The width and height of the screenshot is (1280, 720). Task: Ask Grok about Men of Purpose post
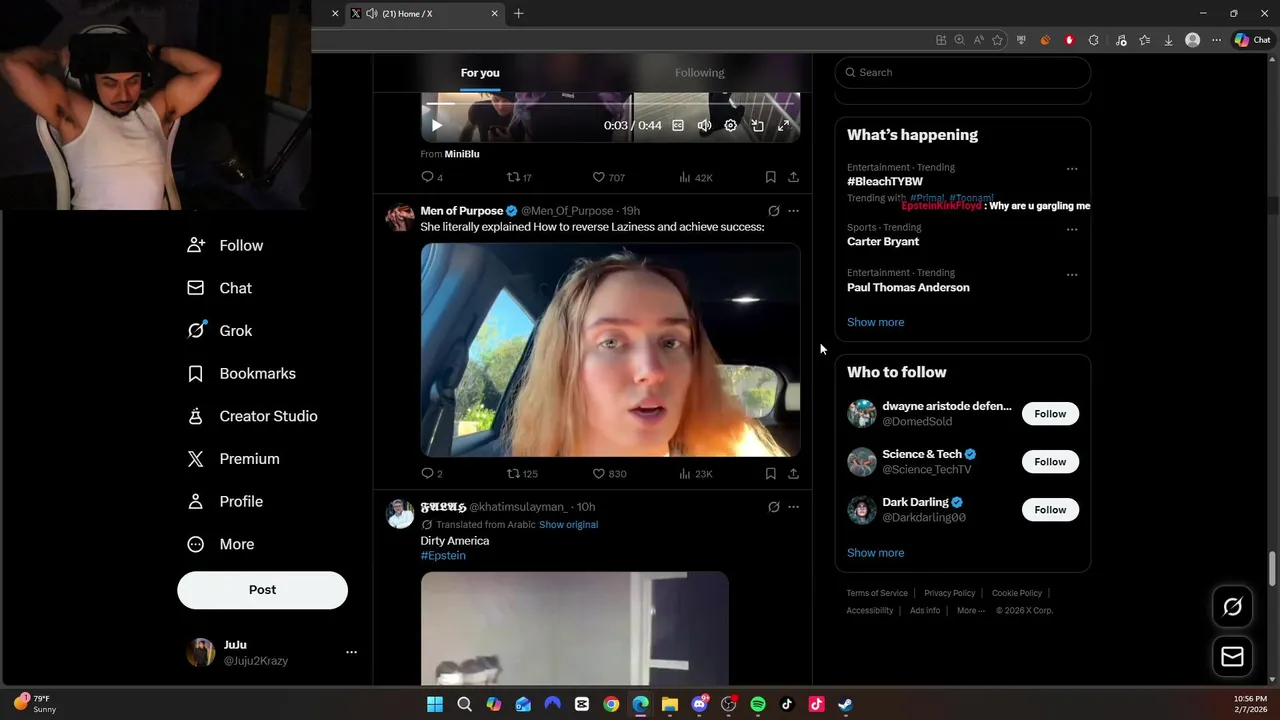(774, 211)
